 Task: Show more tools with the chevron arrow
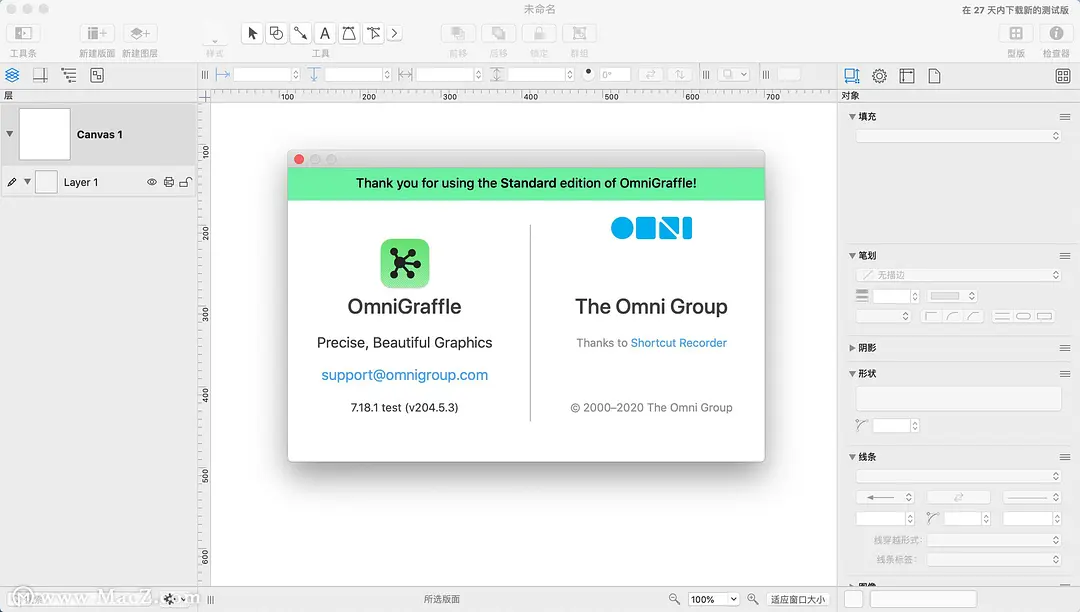395,33
